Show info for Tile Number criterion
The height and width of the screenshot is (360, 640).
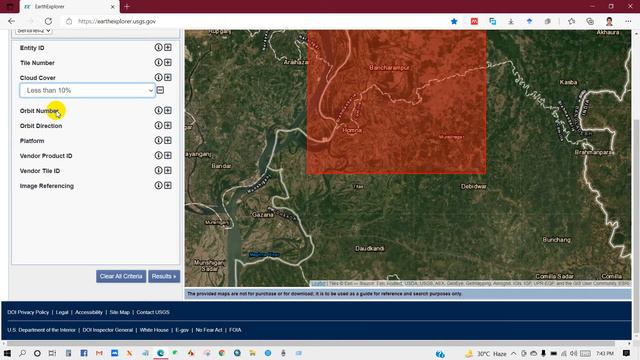coord(158,62)
